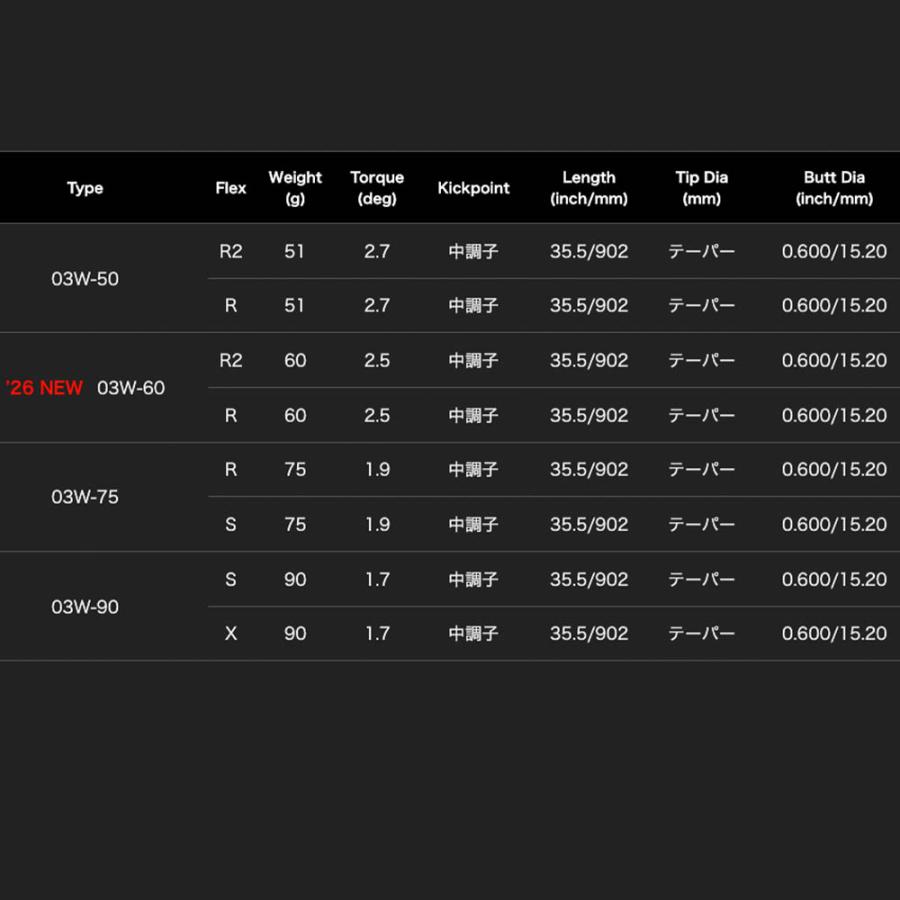This screenshot has height=900, width=900.
Task: Select the 03W-75 type label
Action: coord(85,497)
